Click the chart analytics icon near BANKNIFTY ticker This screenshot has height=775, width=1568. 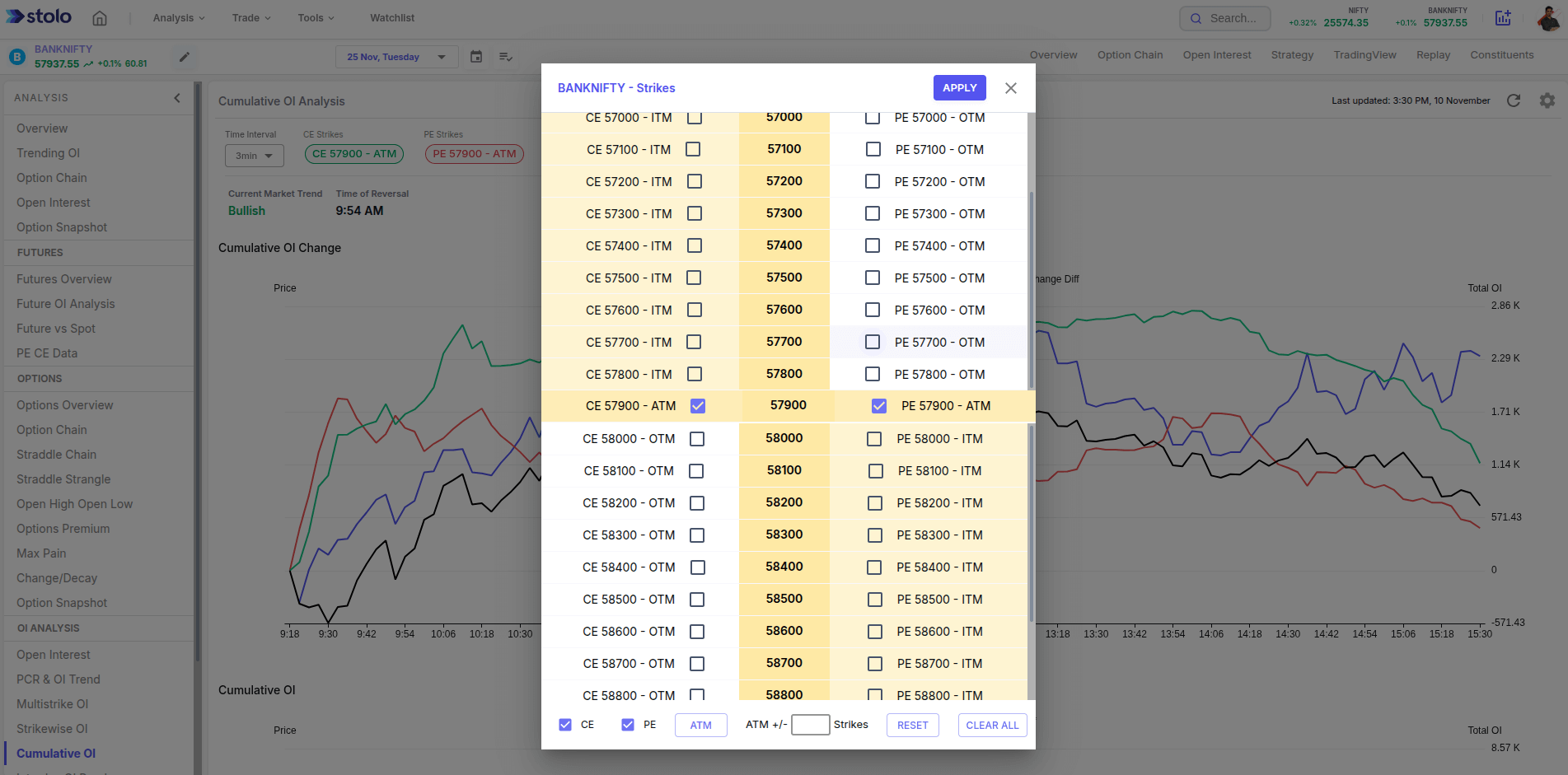[x=1503, y=17]
